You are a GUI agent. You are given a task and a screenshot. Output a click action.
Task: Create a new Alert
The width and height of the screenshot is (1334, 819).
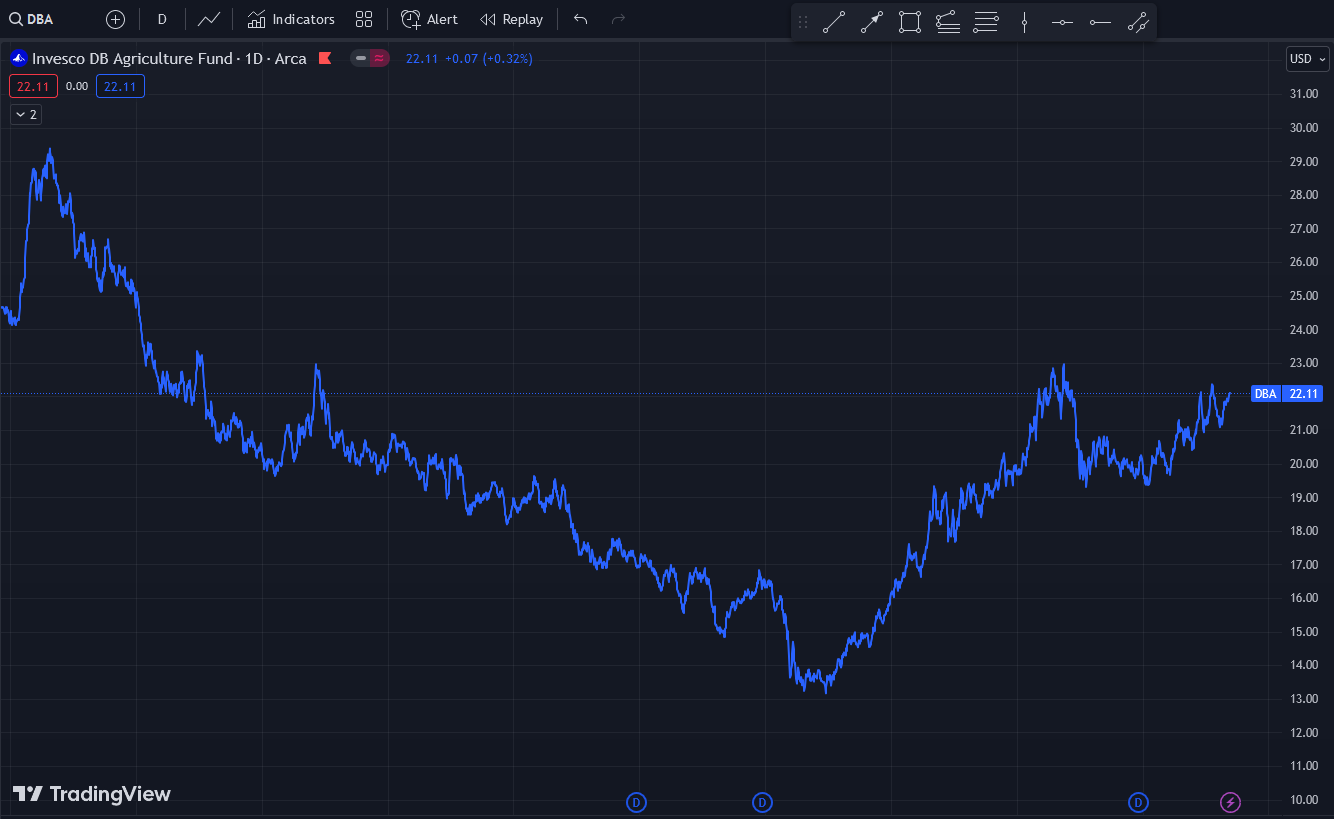tap(429, 19)
